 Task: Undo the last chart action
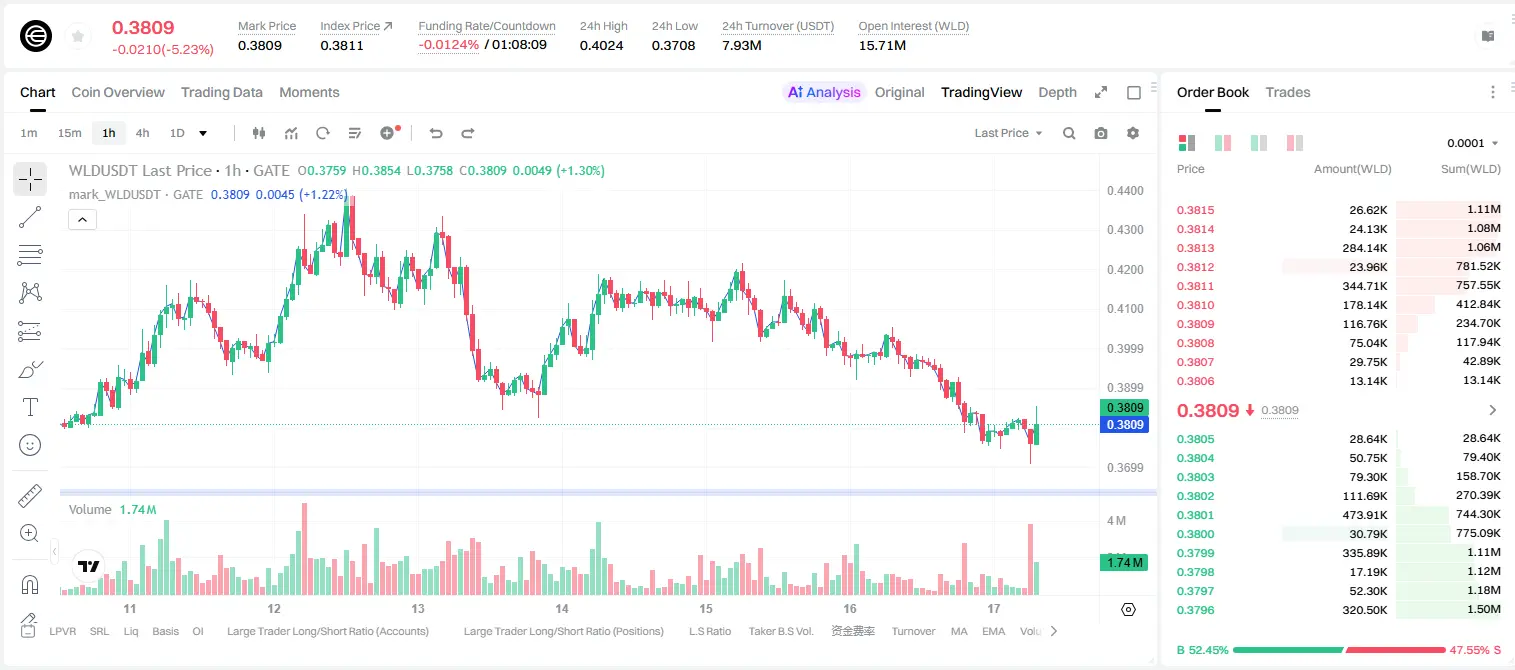pyautogui.click(x=435, y=133)
